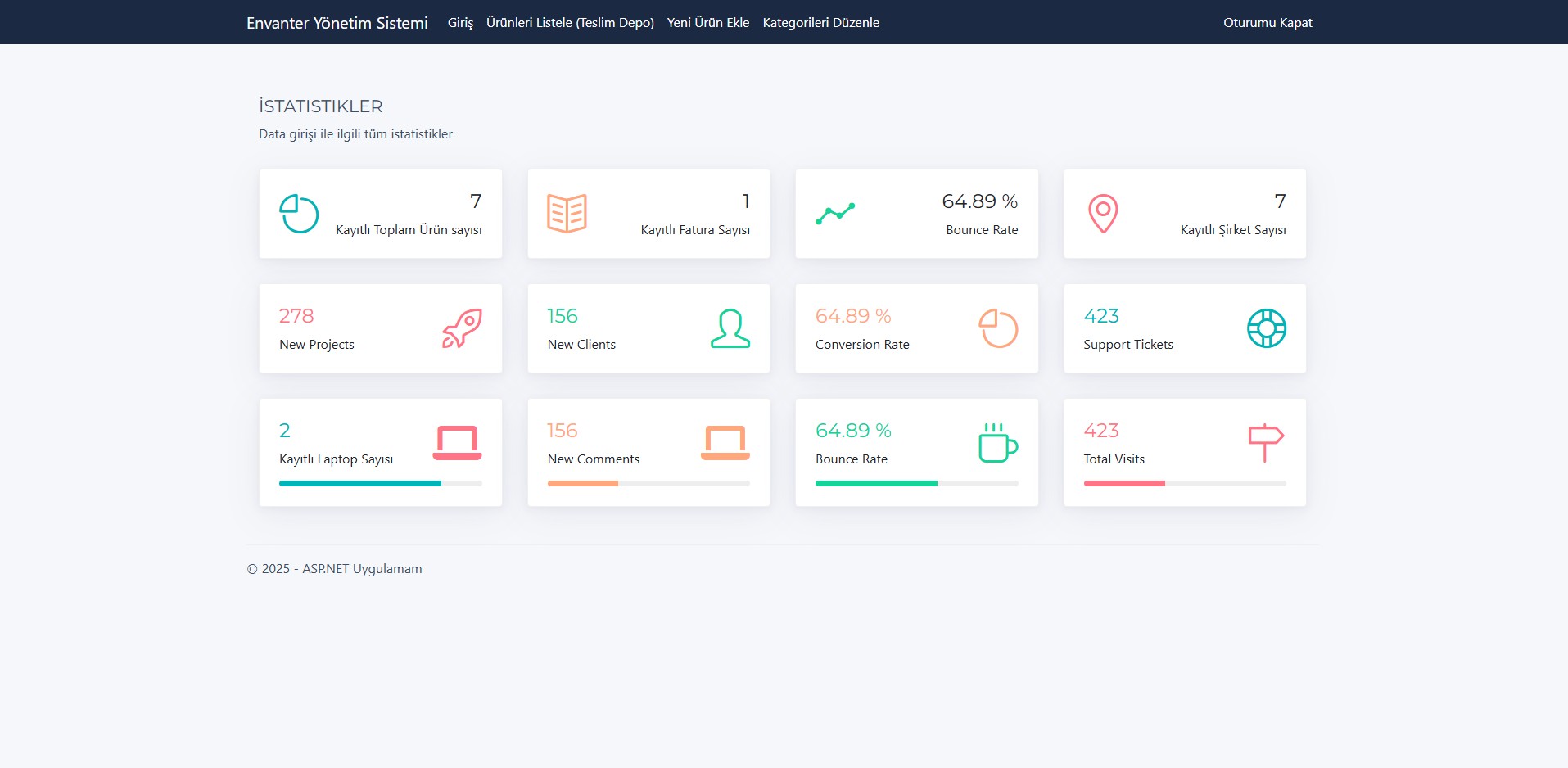Viewport: 1568px width, 768px height.
Task: Open the Ürünleri Listele (Teslim Depo) menu
Action: click(570, 22)
